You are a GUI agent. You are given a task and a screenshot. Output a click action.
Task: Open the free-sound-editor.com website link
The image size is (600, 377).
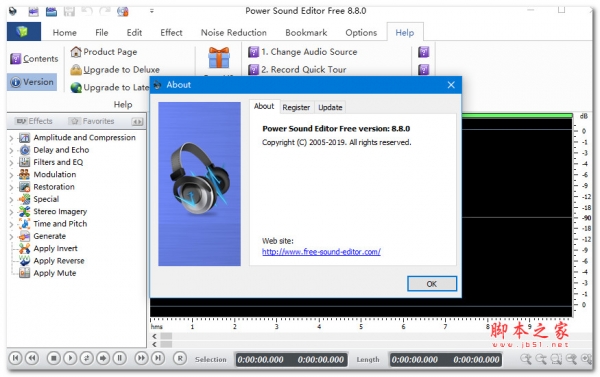pos(321,252)
